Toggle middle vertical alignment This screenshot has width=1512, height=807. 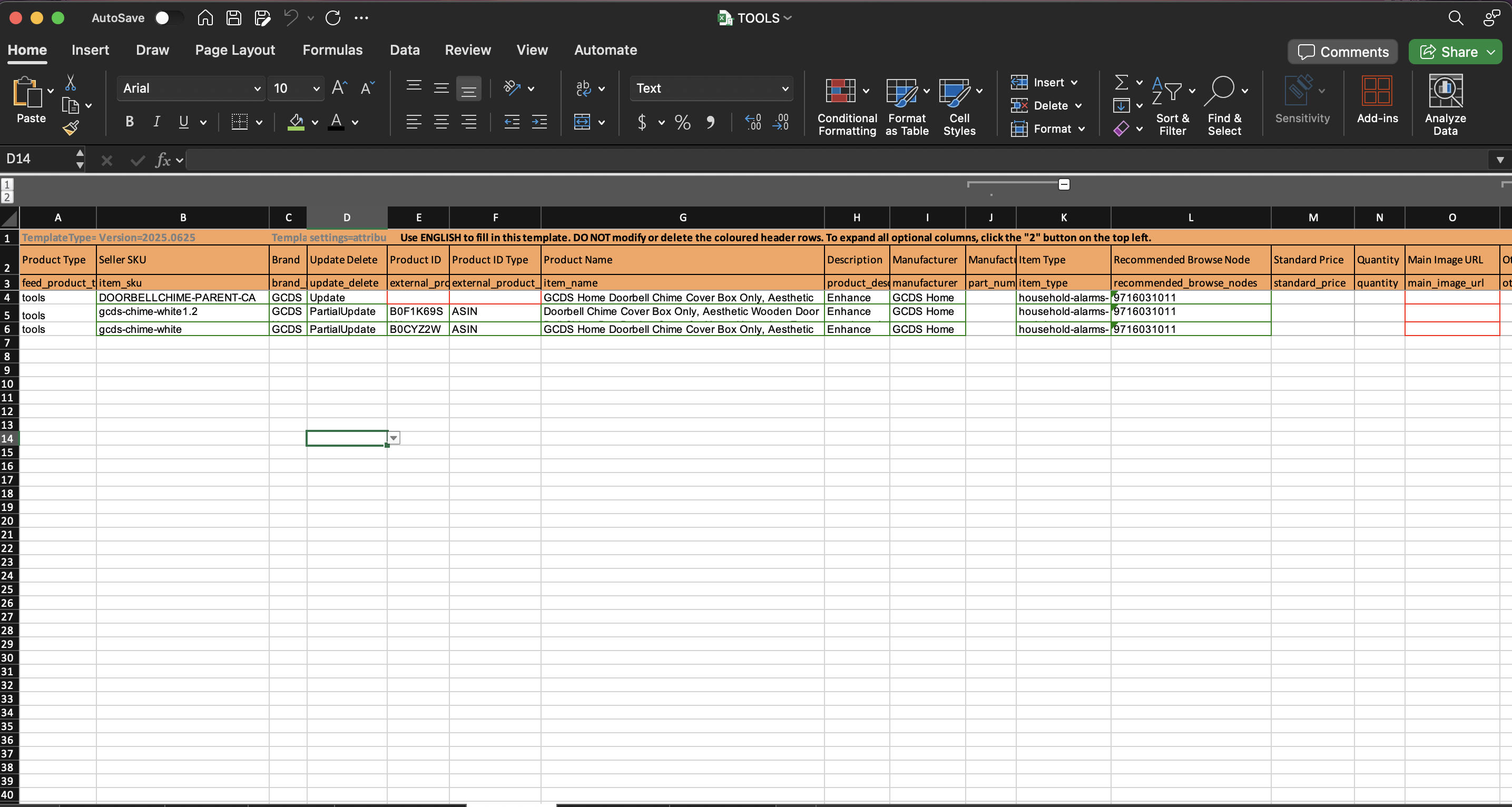[441, 88]
